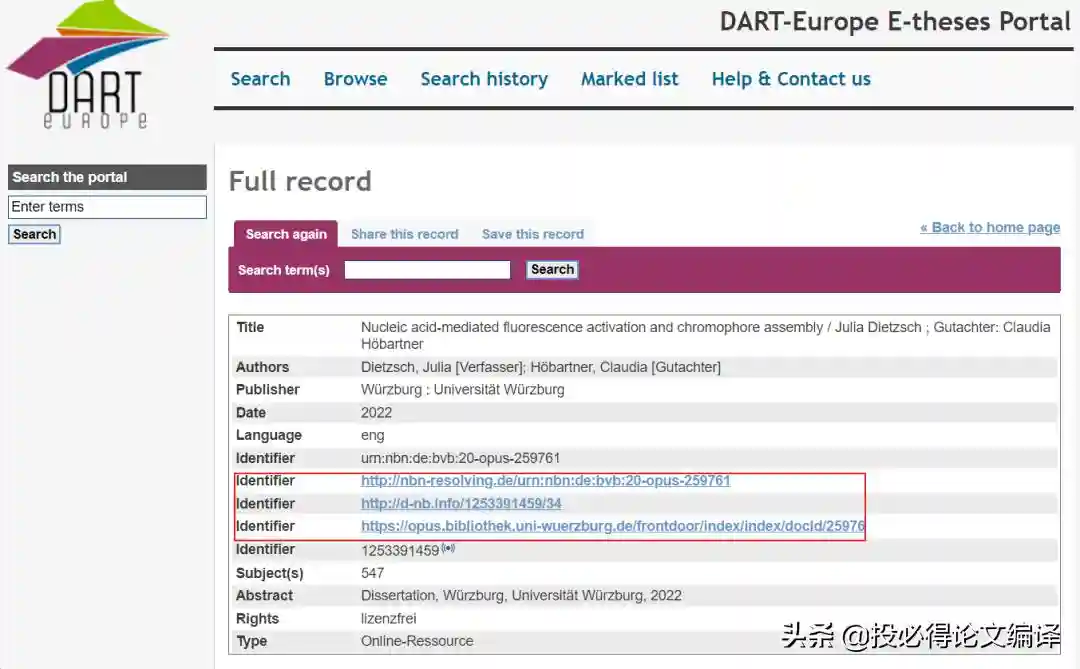Image resolution: width=1080 pixels, height=669 pixels.
Task: Open the opus.bibliothek.uni-wuerzburg.de identifier link
Action: (612, 526)
